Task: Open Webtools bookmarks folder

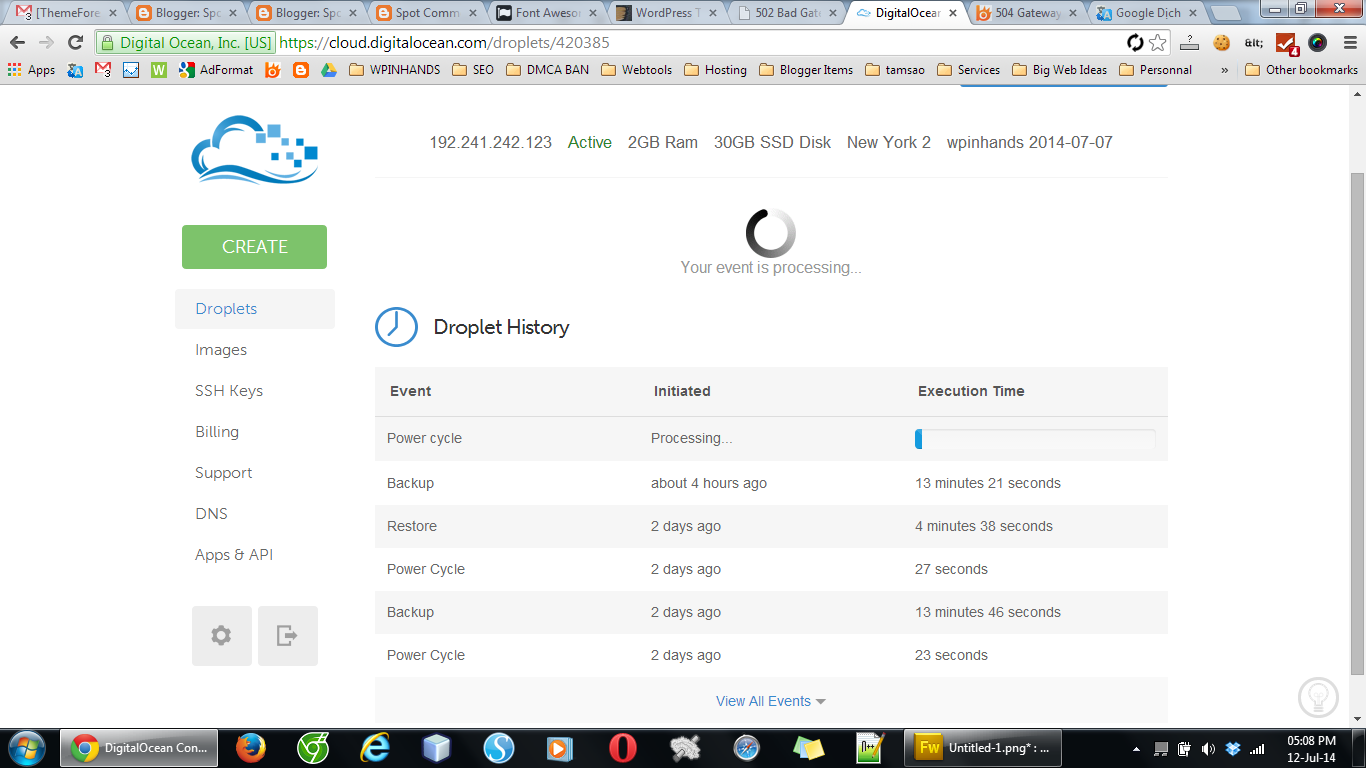Action: tap(636, 70)
